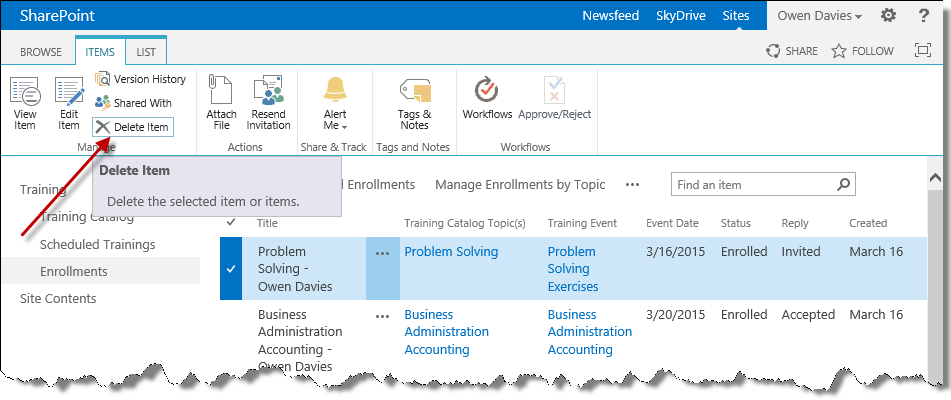Click the 3/16/2015 event date cell
The image size is (951, 400).
coord(676,252)
